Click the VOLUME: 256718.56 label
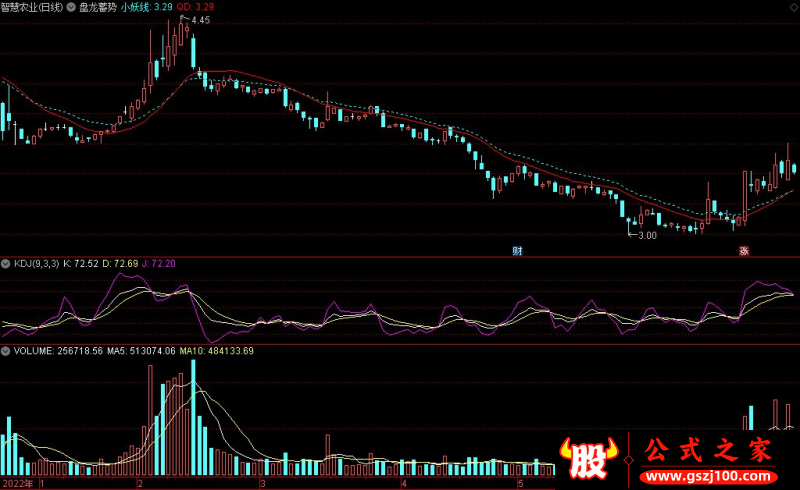 58,351
